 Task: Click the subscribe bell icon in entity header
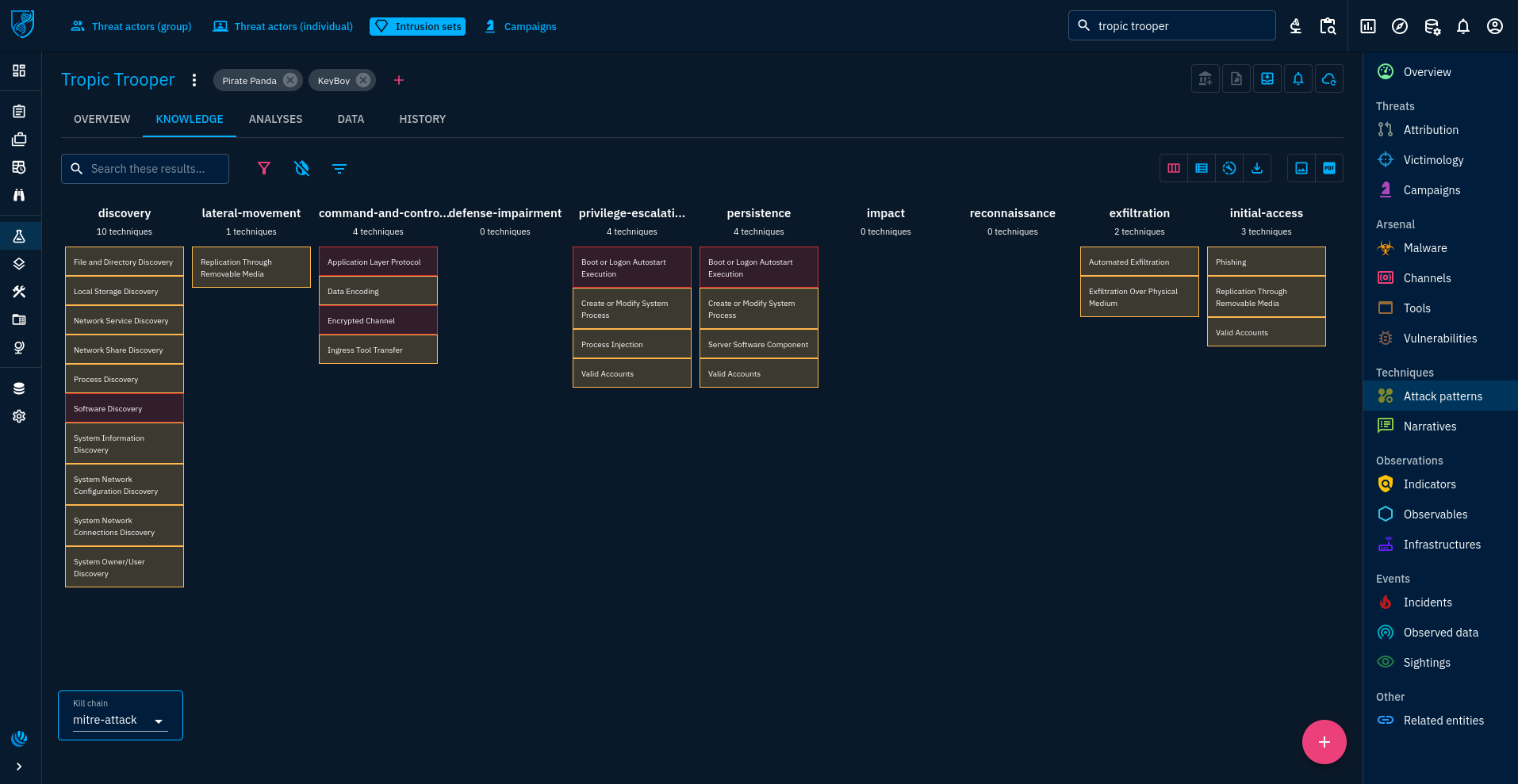(x=1298, y=78)
